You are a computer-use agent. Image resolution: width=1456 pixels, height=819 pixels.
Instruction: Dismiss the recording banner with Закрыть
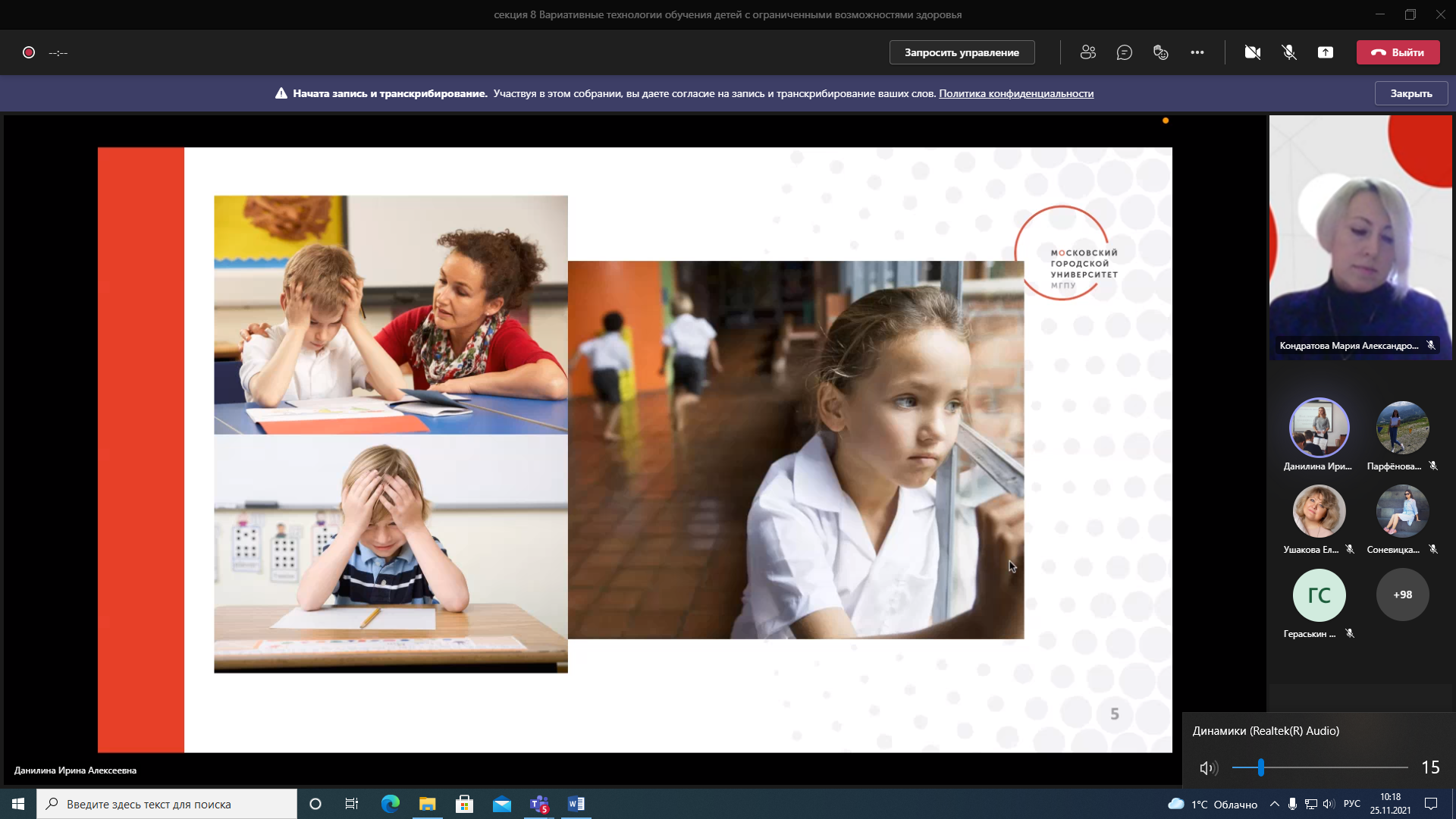point(1410,93)
